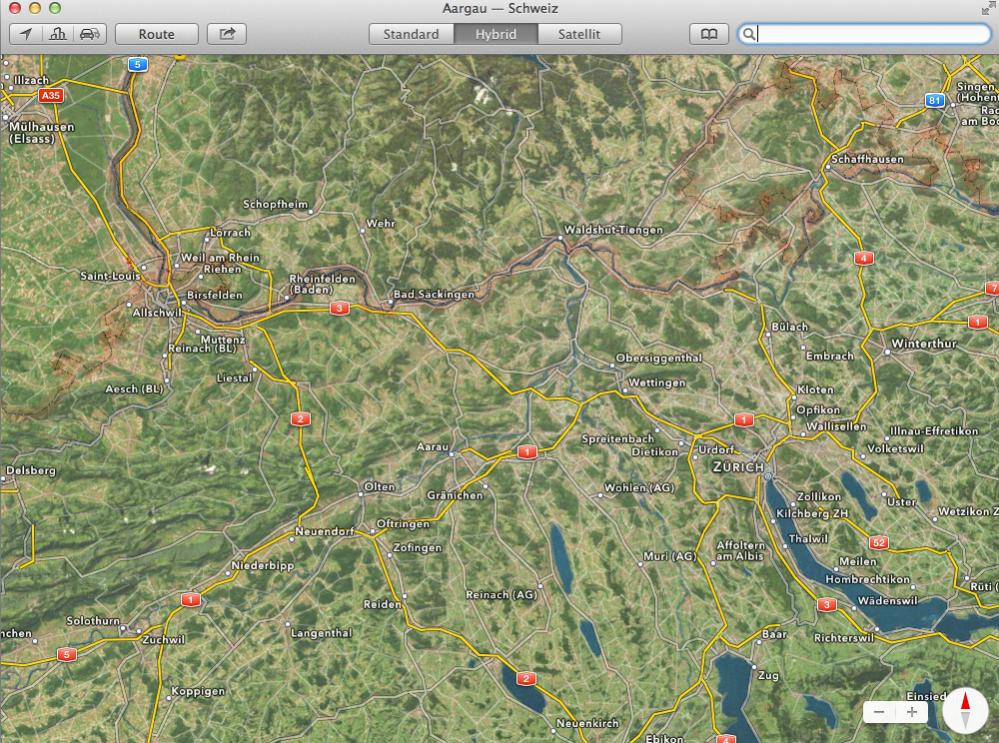
Task: Click the Schopfheim label
Action: click(x=275, y=204)
